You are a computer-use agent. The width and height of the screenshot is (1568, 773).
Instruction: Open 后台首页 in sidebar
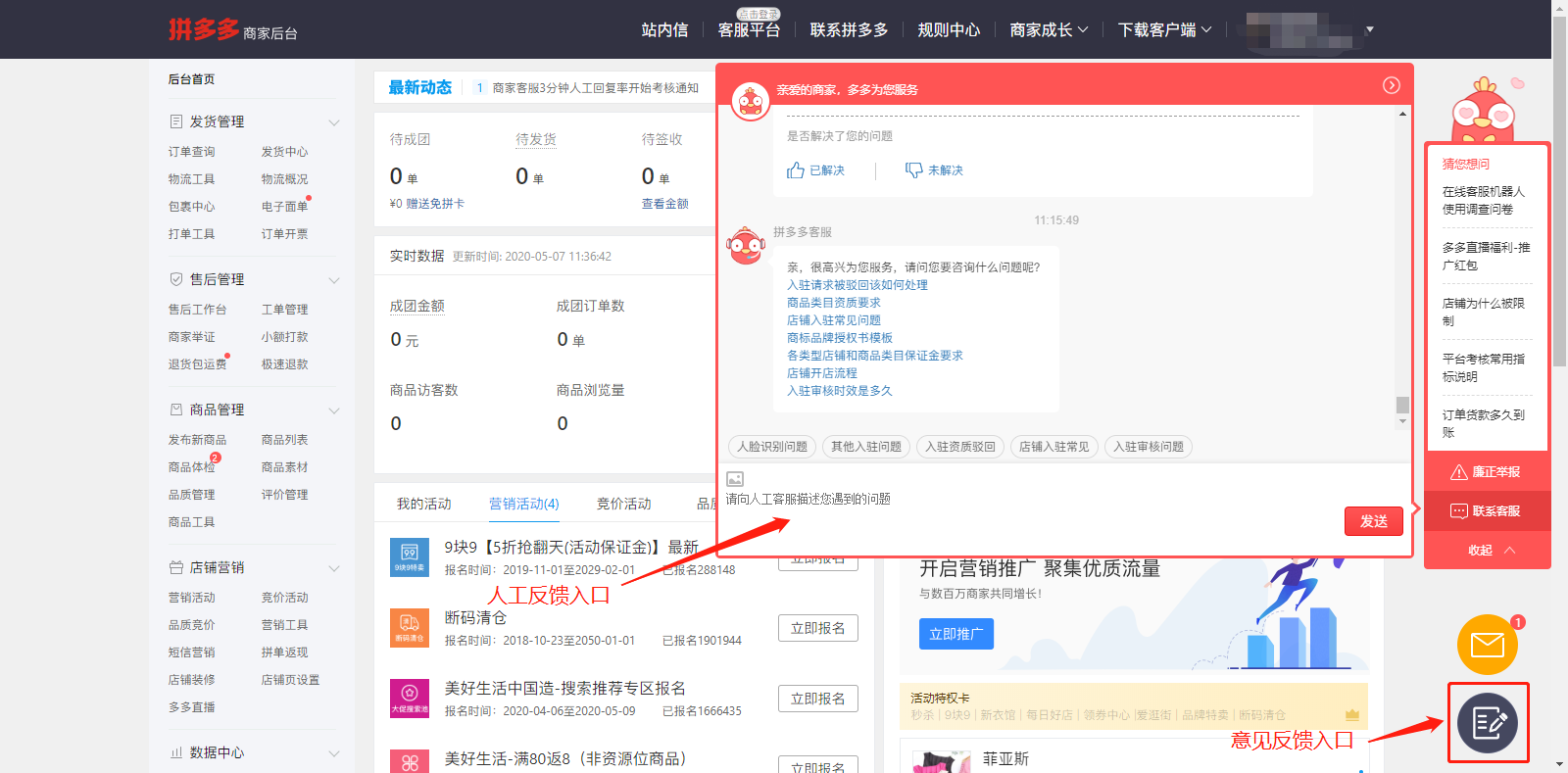(x=192, y=79)
